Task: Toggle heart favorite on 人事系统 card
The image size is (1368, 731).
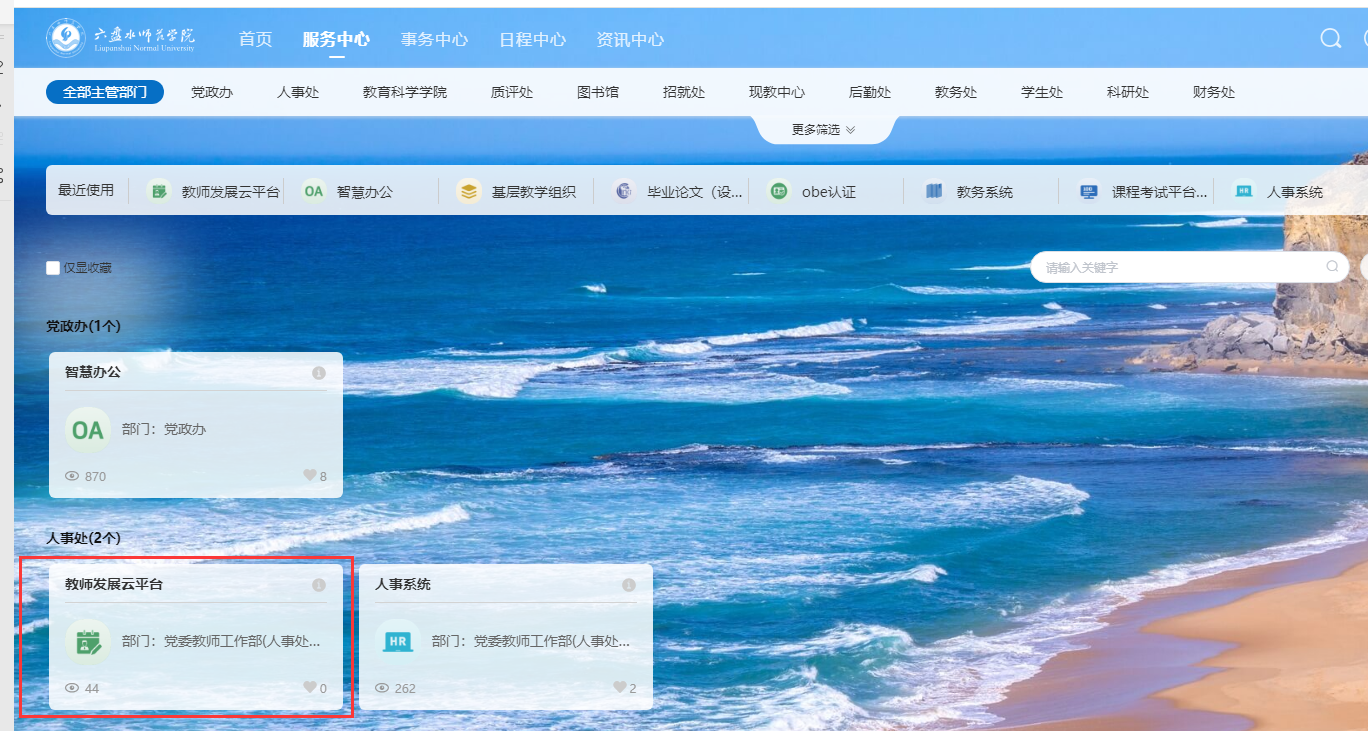Action: click(x=620, y=688)
